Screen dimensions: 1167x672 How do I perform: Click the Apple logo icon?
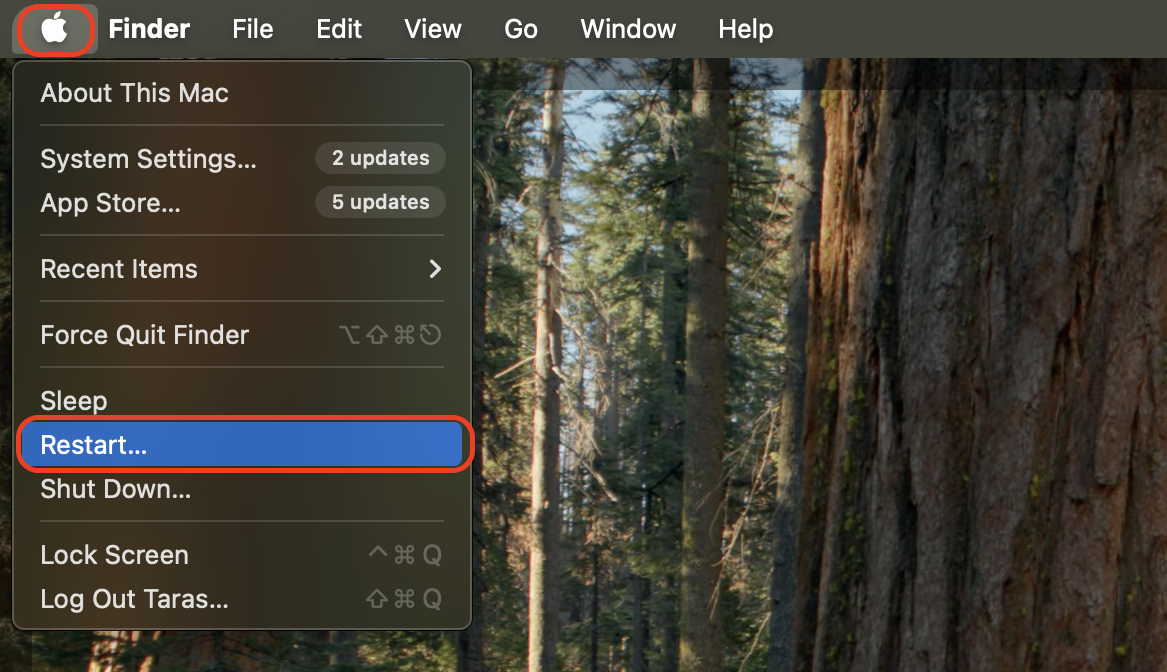click(55, 29)
